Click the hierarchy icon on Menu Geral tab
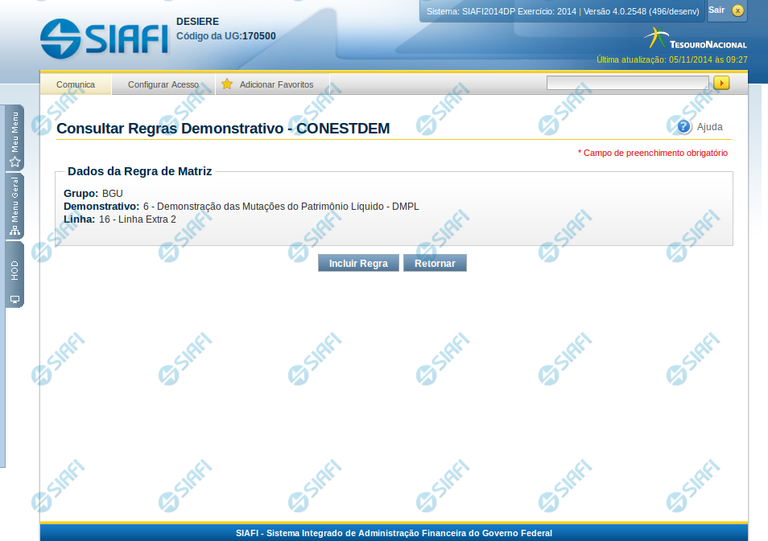768x541 pixels. pos(15,230)
